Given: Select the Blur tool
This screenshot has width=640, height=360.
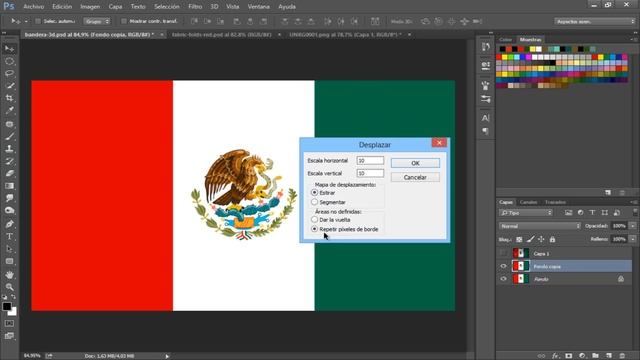Looking at the screenshot, I should (x=9, y=198).
